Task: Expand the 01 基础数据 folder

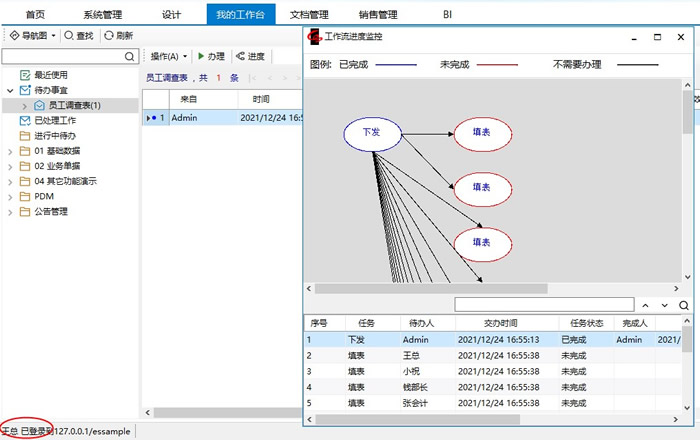Action: click(10, 151)
